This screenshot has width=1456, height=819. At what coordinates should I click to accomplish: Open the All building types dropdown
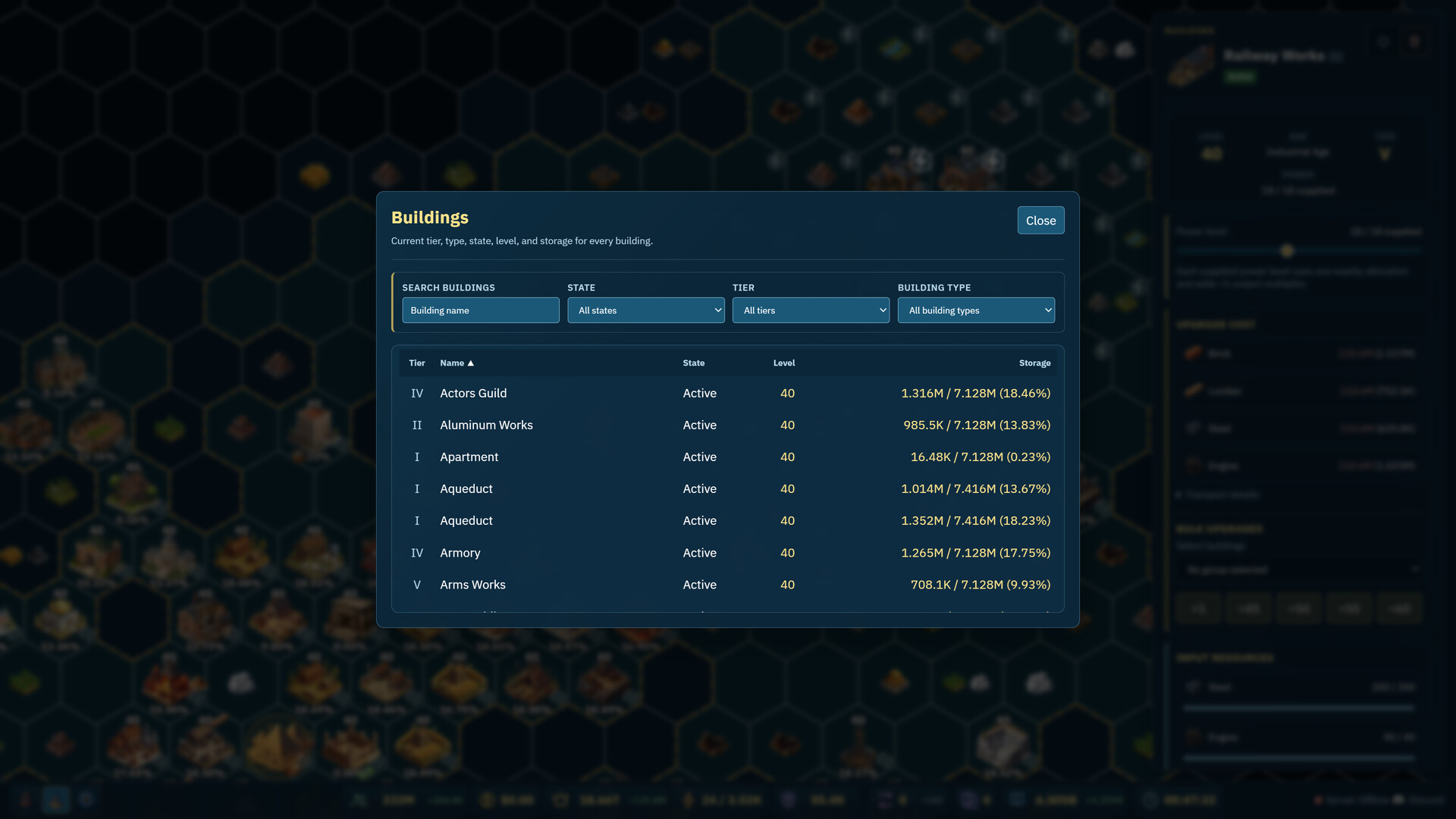(x=976, y=310)
